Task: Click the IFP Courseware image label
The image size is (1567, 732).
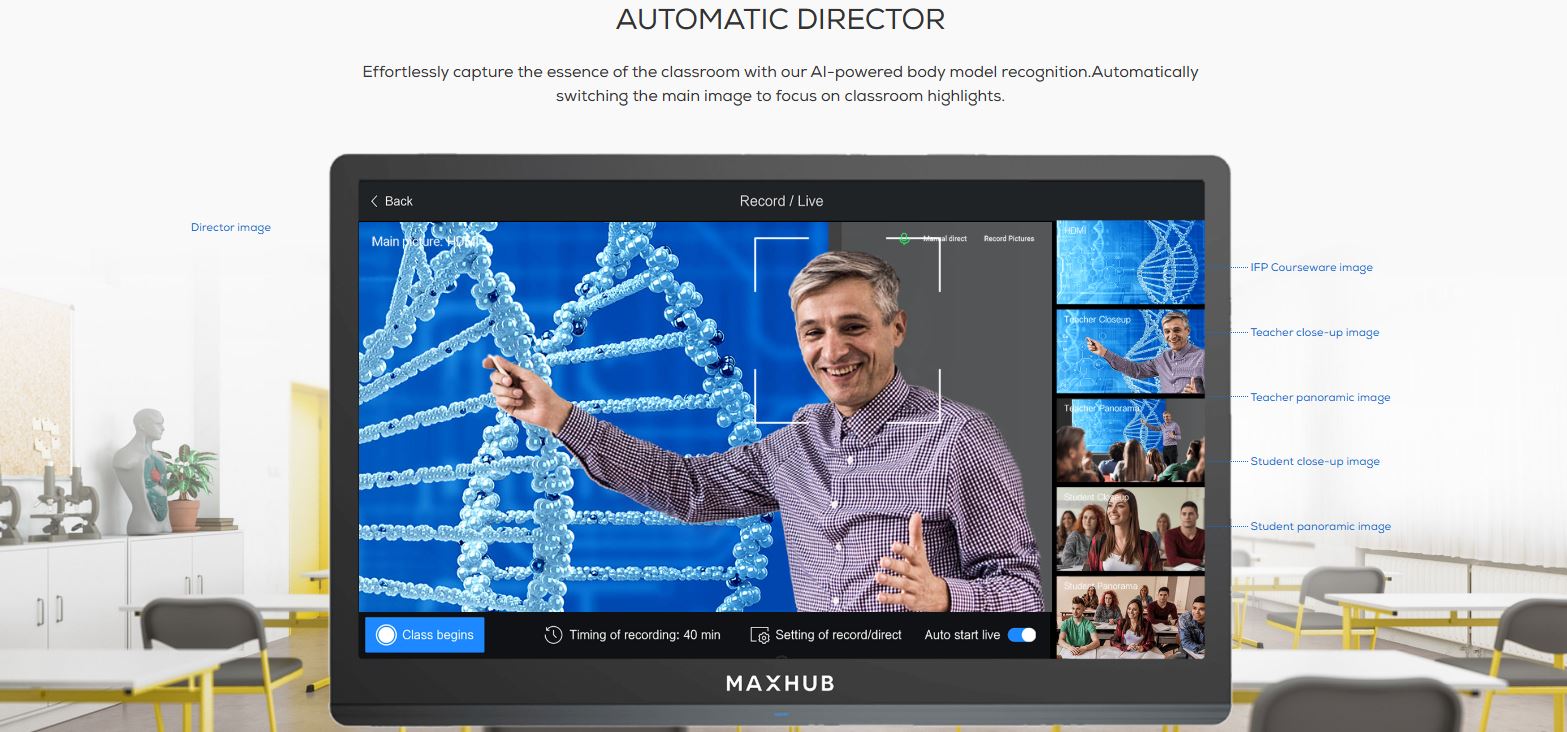Action: 1311,268
